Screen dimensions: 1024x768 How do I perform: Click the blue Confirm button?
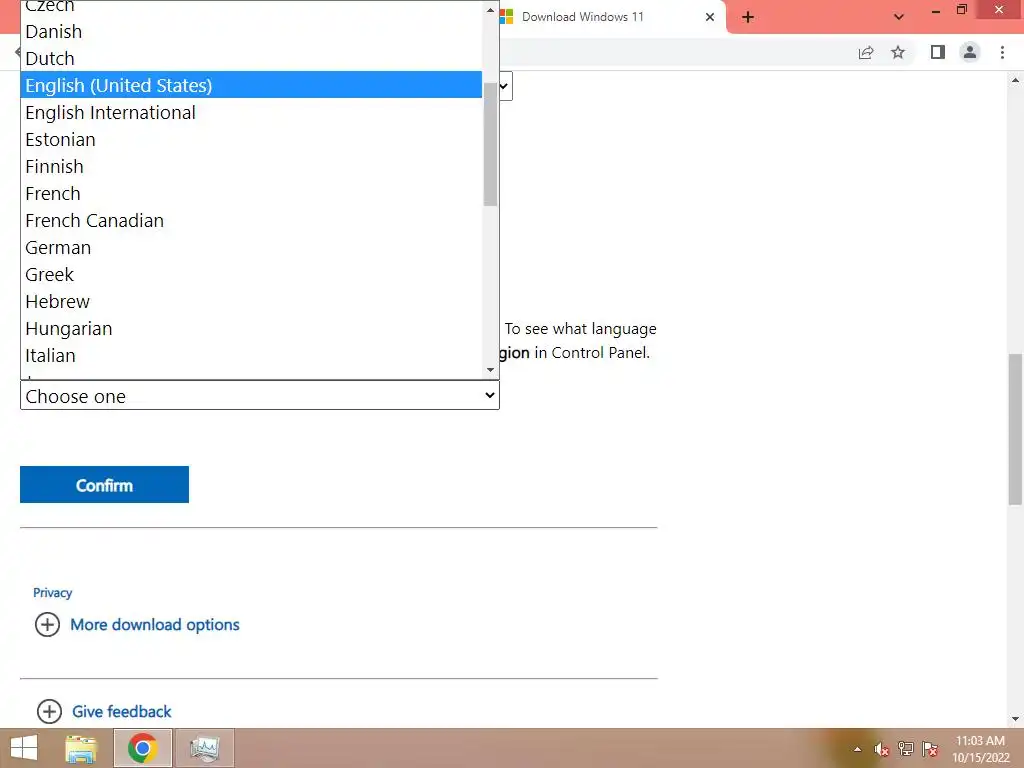(104, 485)
